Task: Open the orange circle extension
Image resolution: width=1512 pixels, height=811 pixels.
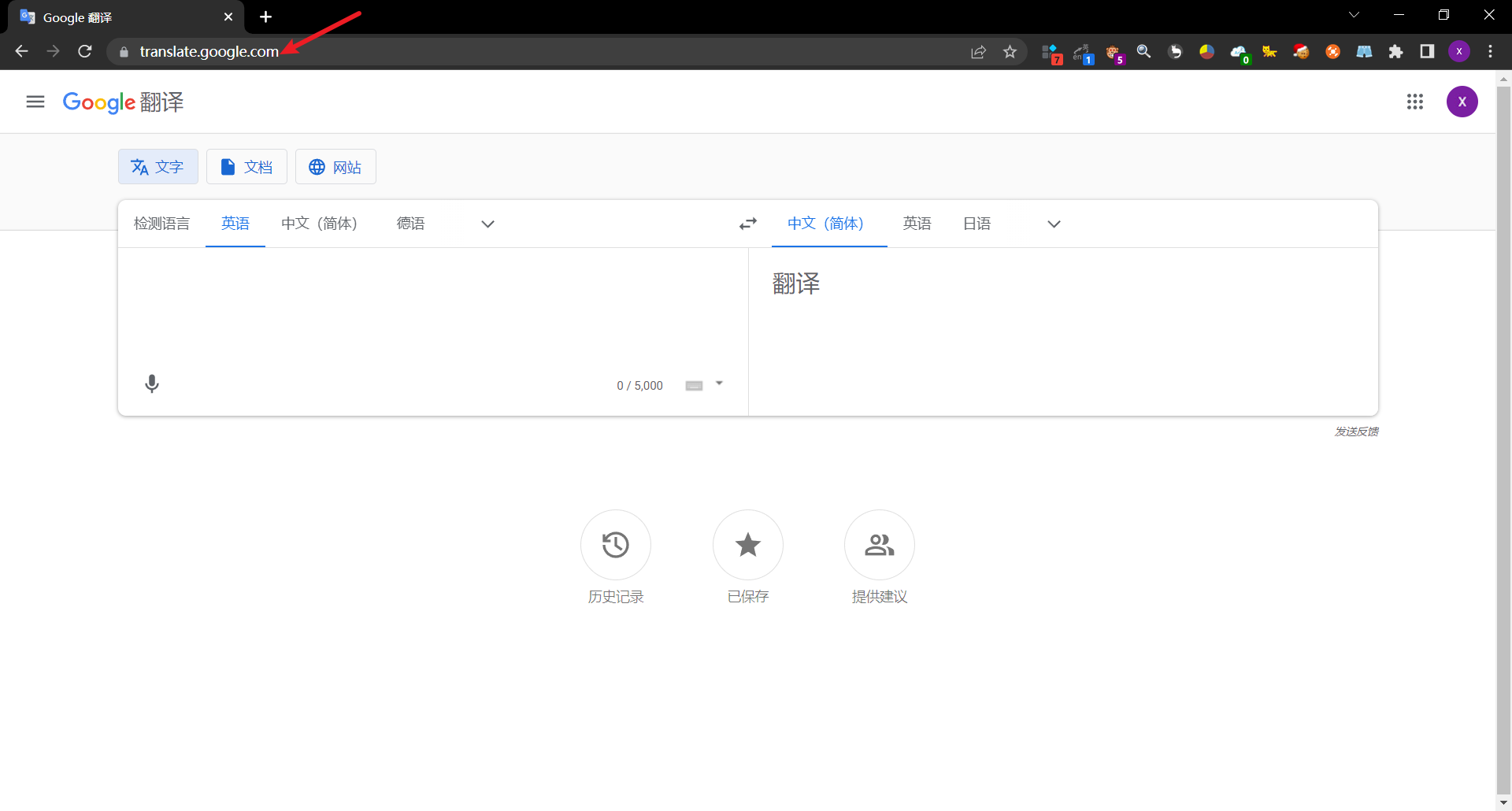Action: pos(1332,52)
